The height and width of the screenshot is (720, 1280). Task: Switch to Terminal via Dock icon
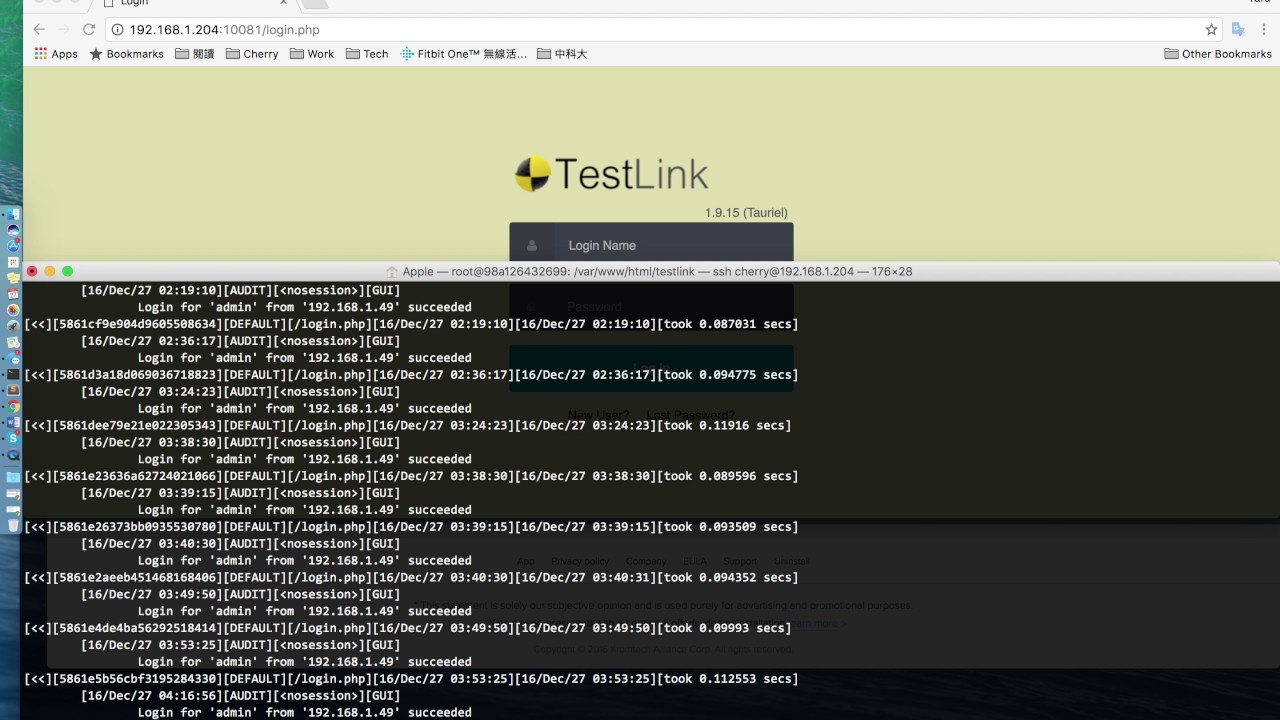tap(13, 375)
